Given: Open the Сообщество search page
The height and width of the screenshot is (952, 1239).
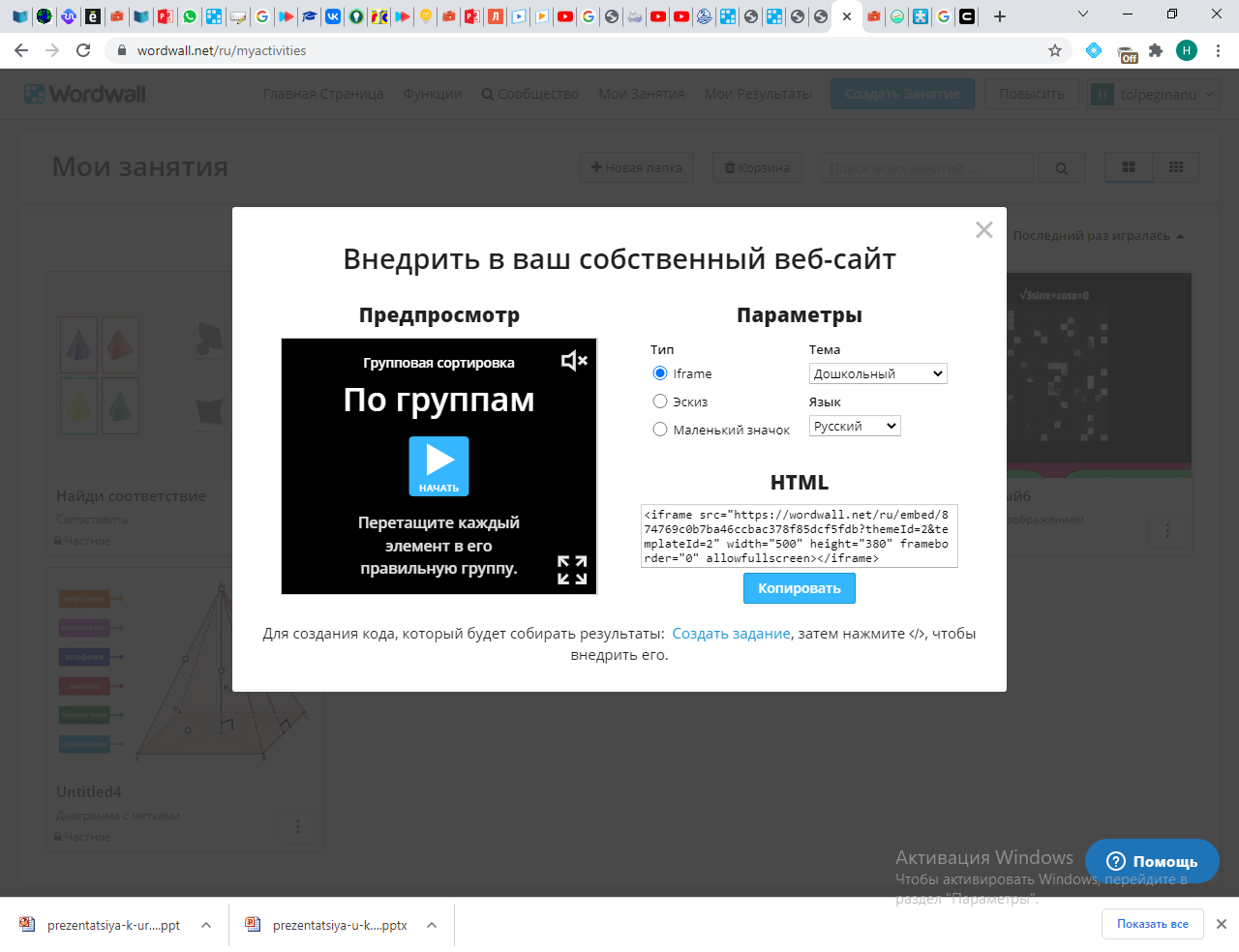Looking at the screenshot, I should click(x=530, y=94).
